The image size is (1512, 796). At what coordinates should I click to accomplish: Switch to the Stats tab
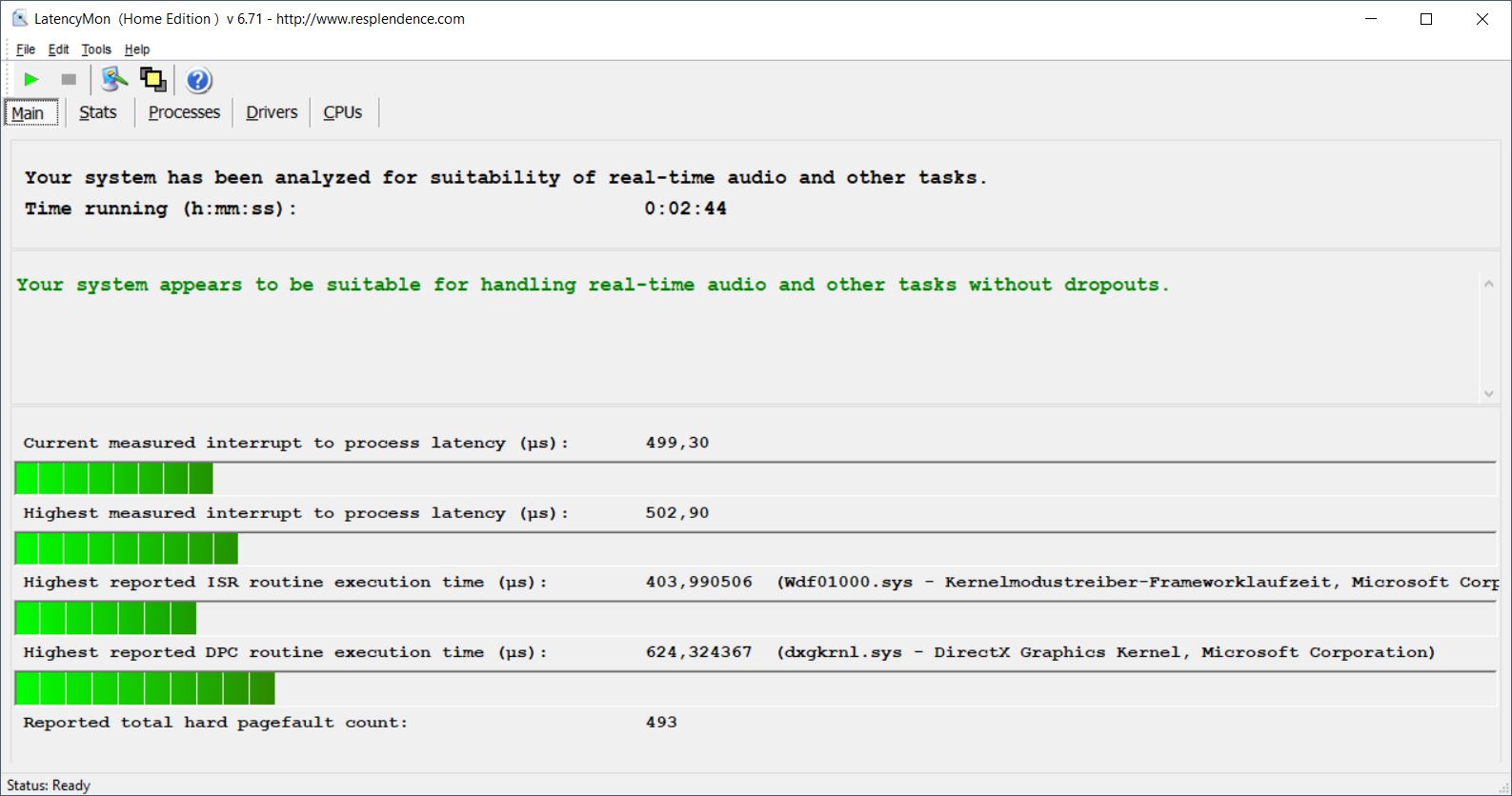click(x=98, y=112)
